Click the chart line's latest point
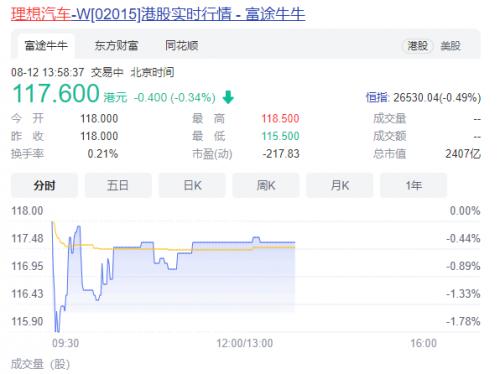This screenshot has width=500, height=374. (295, 242)
